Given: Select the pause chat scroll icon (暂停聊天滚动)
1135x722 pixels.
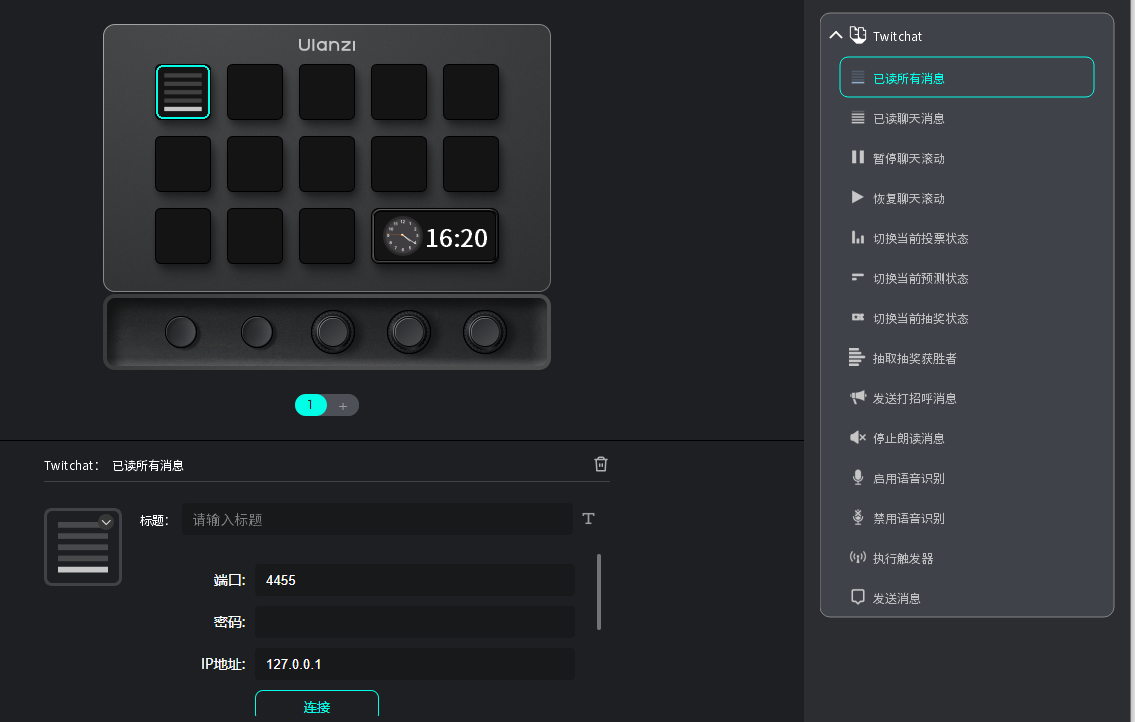Looking at the screenshot, I should pos(857,158).
